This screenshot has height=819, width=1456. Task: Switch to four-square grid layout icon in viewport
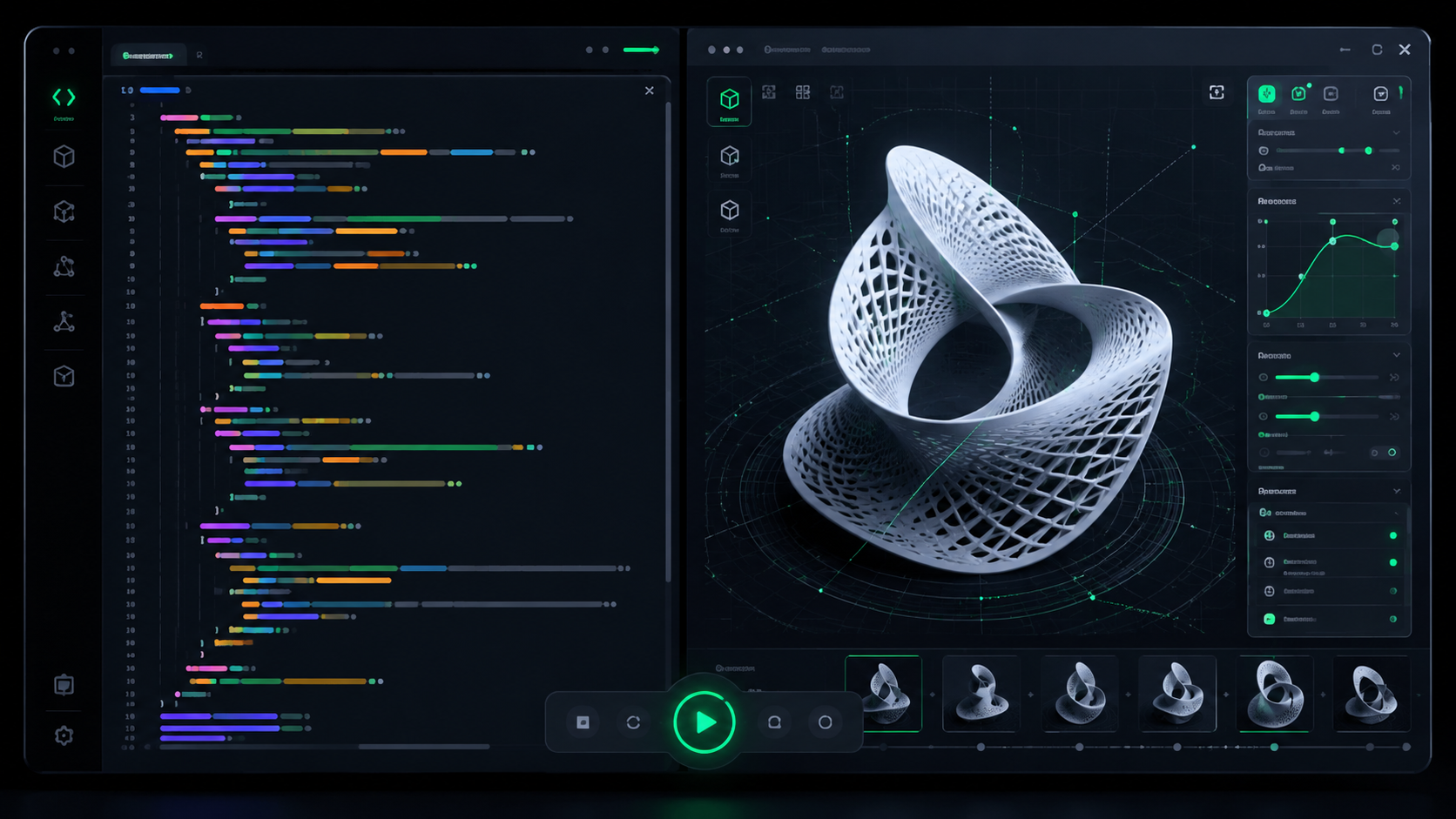(803, 92)
